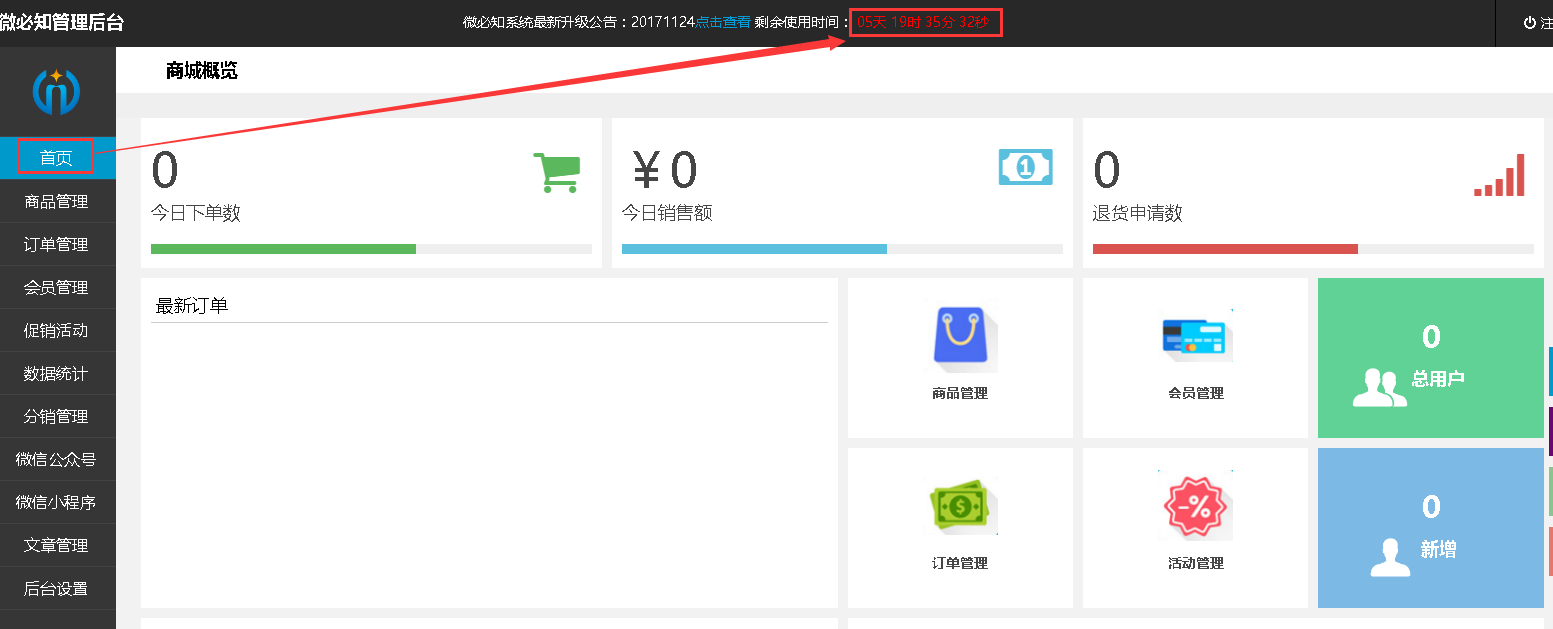
Task: Select 首页 in the sidebar menu
Action: (56, 158)
